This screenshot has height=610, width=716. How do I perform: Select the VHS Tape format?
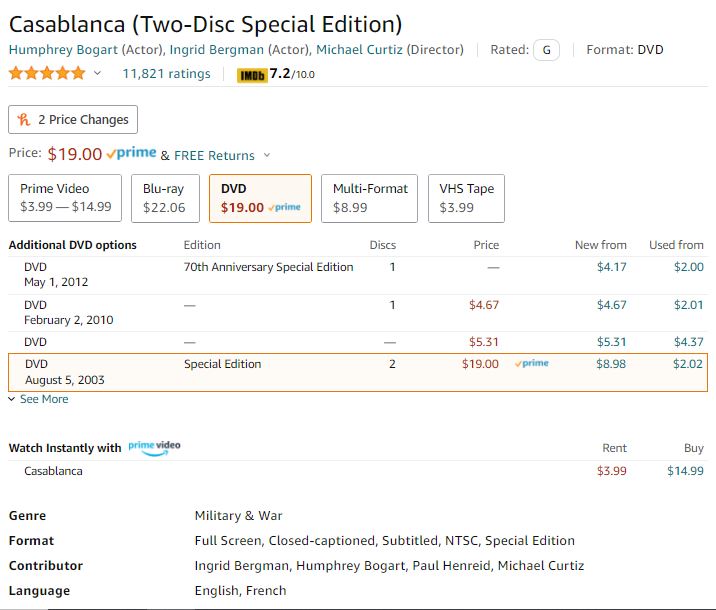467,198
